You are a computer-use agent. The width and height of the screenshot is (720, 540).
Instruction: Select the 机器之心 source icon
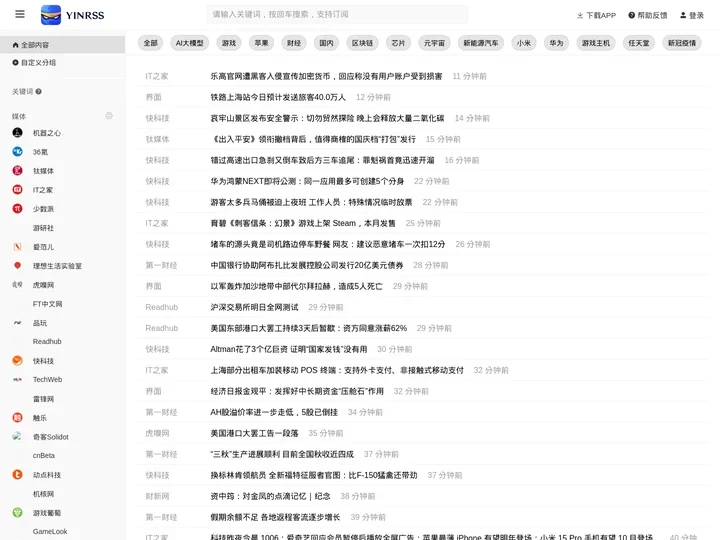17,133
